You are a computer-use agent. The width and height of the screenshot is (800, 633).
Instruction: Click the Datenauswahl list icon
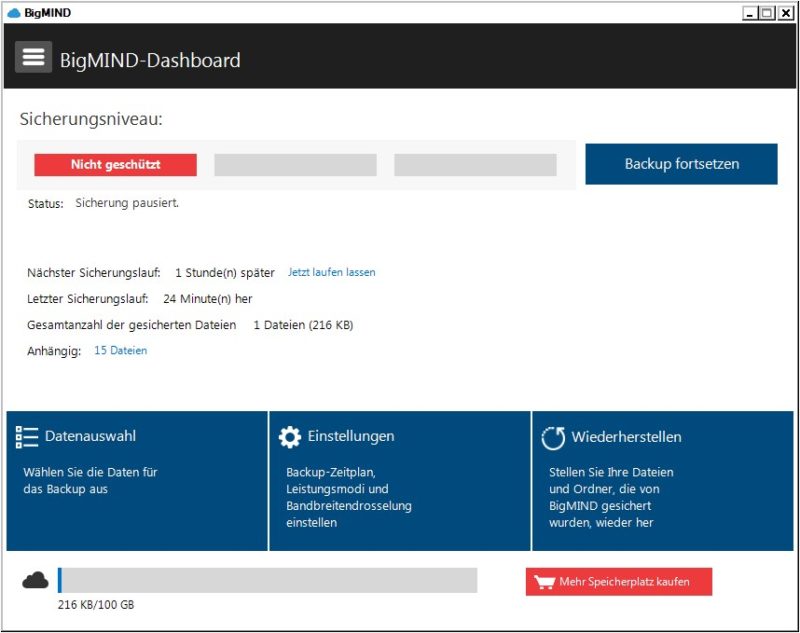click(27, 437)
